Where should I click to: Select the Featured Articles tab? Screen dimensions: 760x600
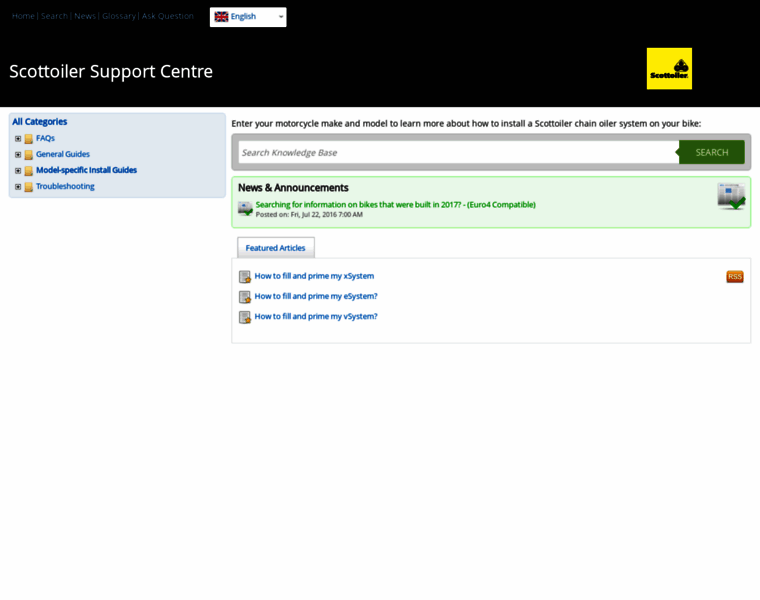coord(275,248)
